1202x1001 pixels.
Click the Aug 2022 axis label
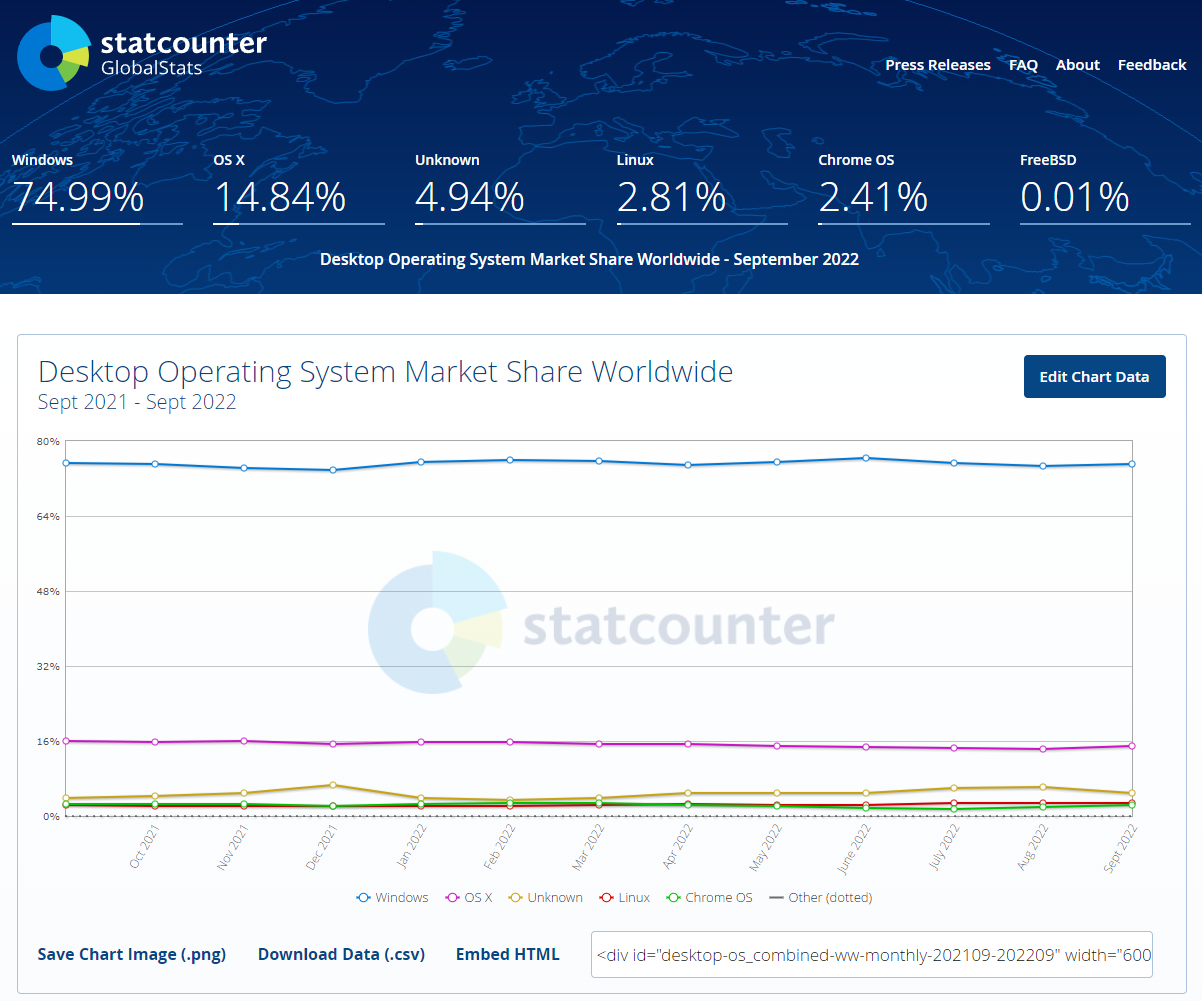(x=1035, y=845)
